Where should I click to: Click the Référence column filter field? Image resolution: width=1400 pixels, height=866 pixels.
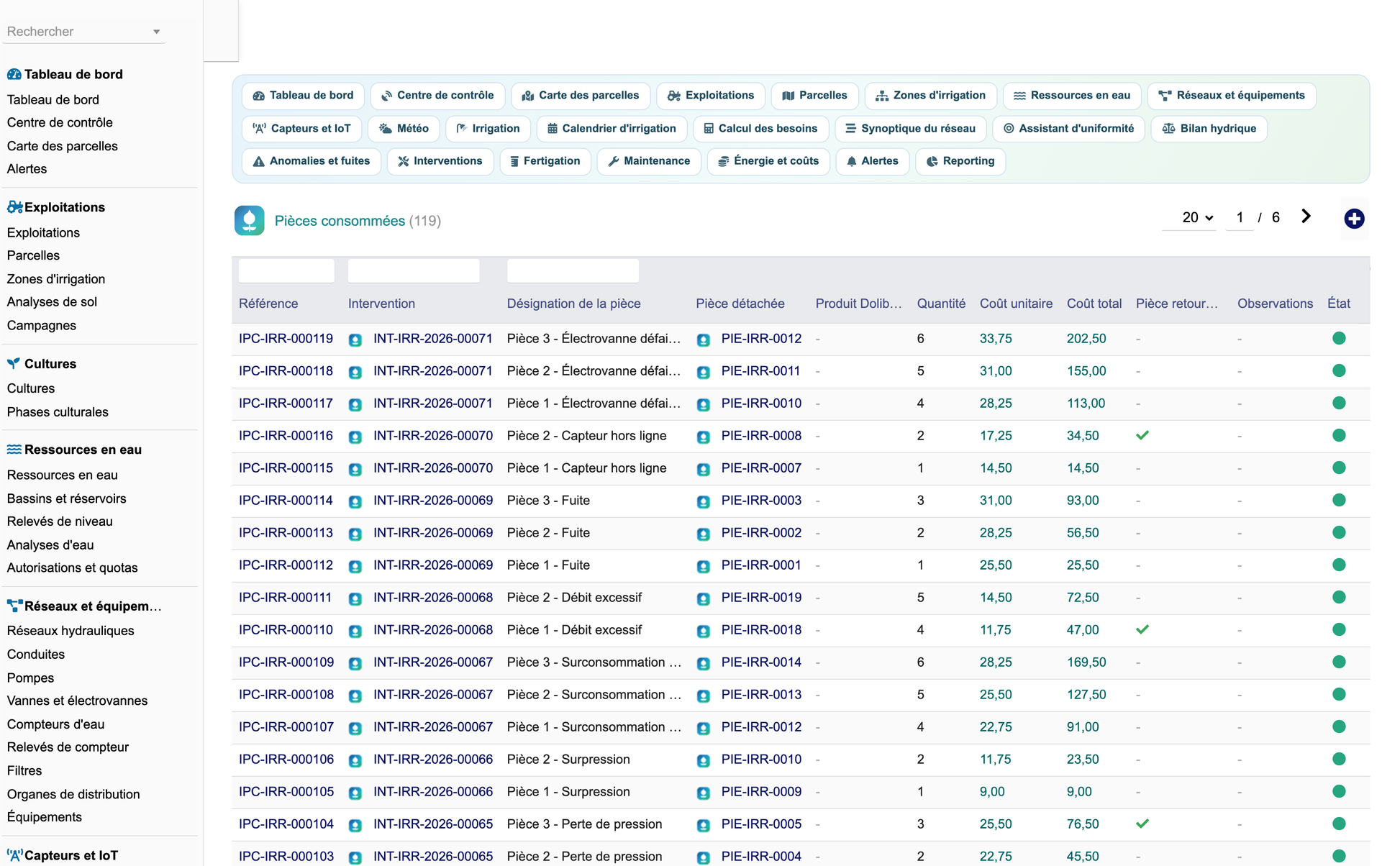[x=286, y=270]
